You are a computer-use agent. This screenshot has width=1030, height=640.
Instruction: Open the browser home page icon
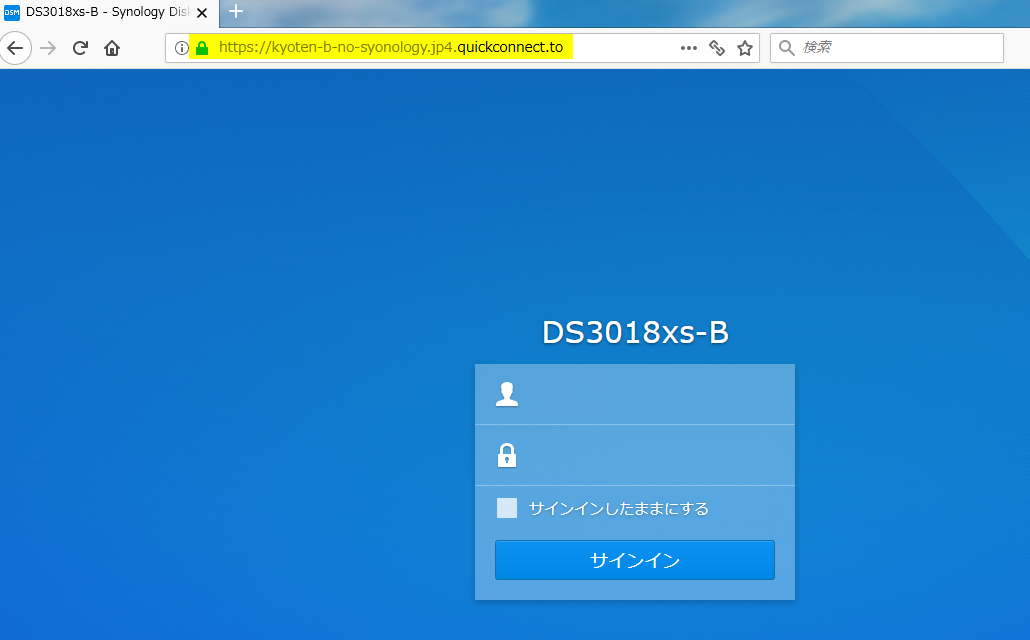(x=112, y=48)
